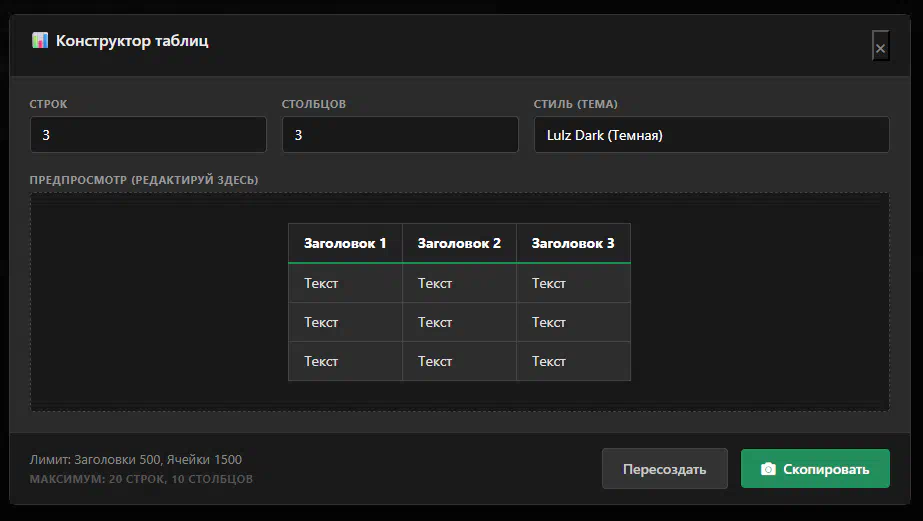Focus the Столбцов number field
Screen dimensions: 923x521
click(400, 135)
